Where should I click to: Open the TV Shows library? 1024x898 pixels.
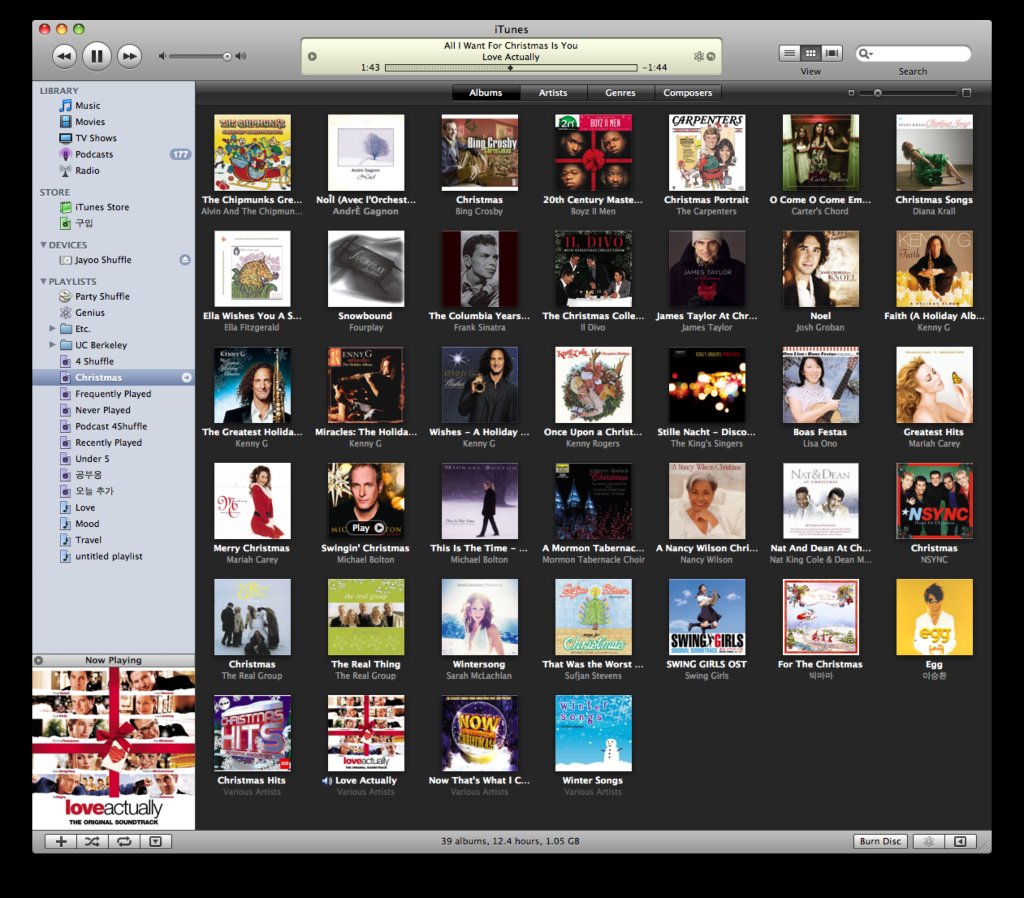point(95,138)
